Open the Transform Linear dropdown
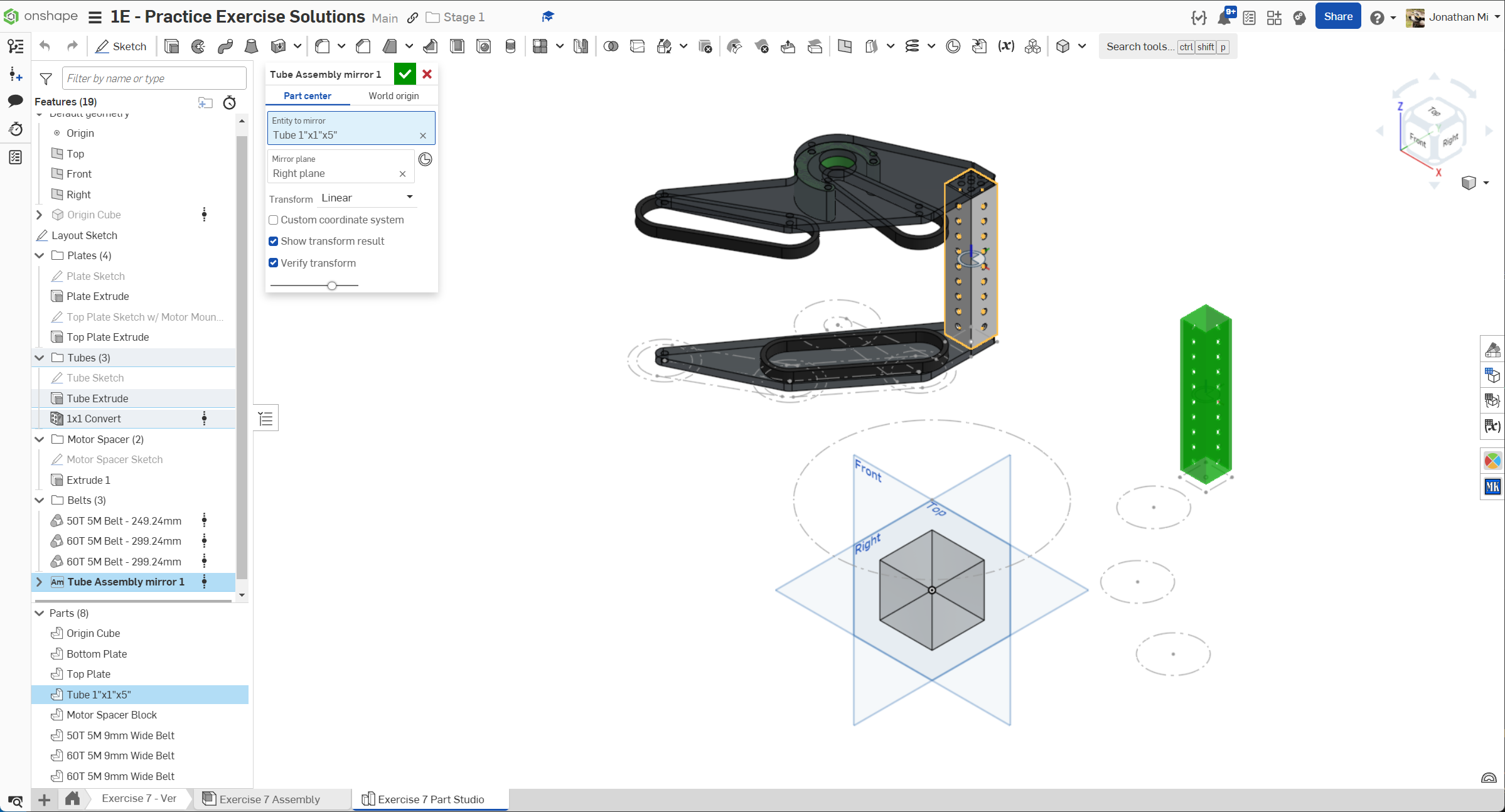 tap(367, 198)
